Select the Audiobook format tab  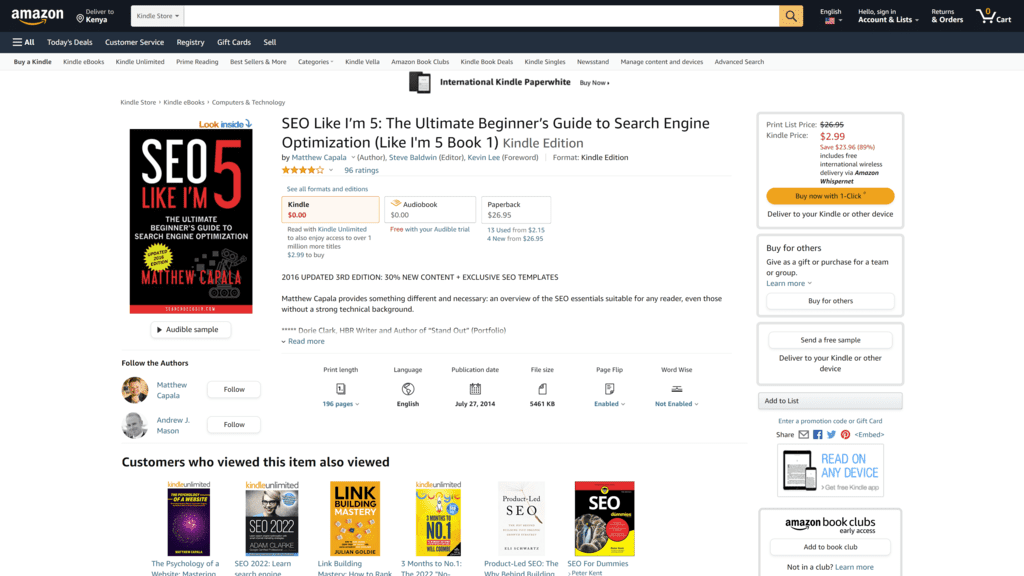(430, 210)
